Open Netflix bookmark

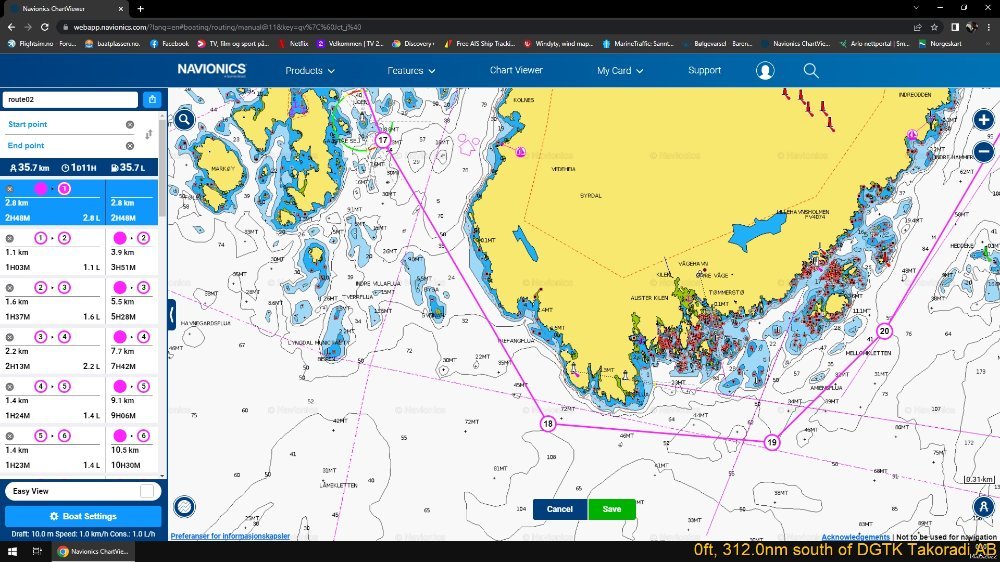click(x=293, y=43)
